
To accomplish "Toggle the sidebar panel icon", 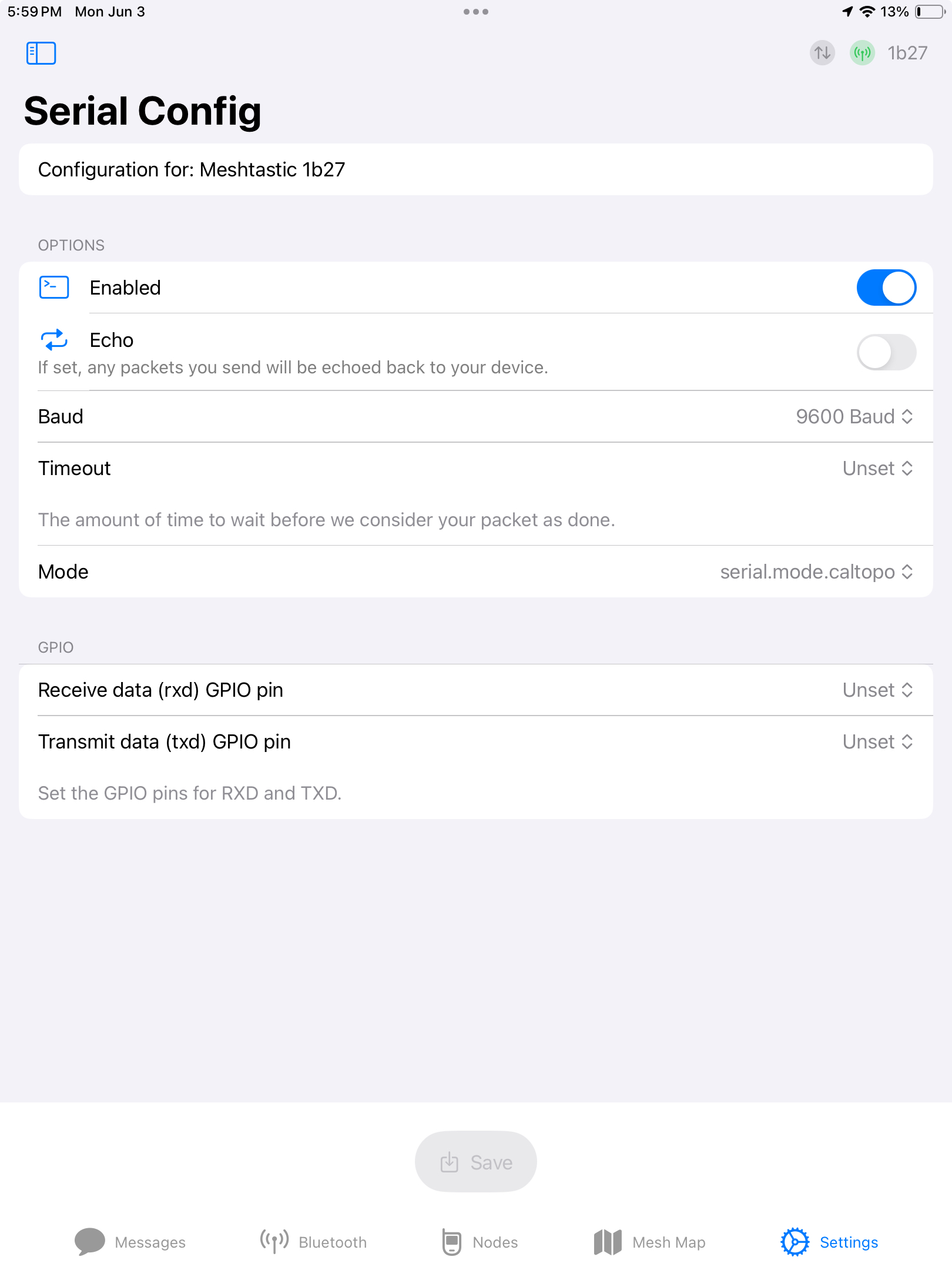I will tap(41, 53).
